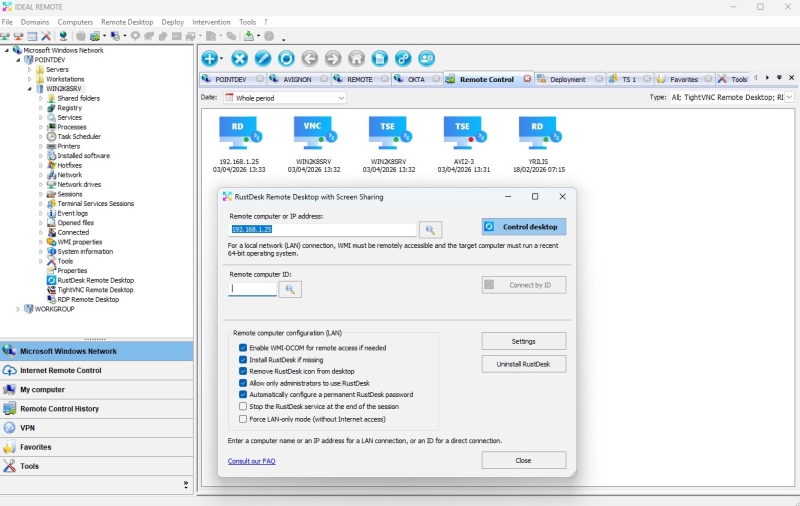Select RustDesk Remote Desktop in tree
Viewport: 800px width, 506px height.
pos(95,280)
